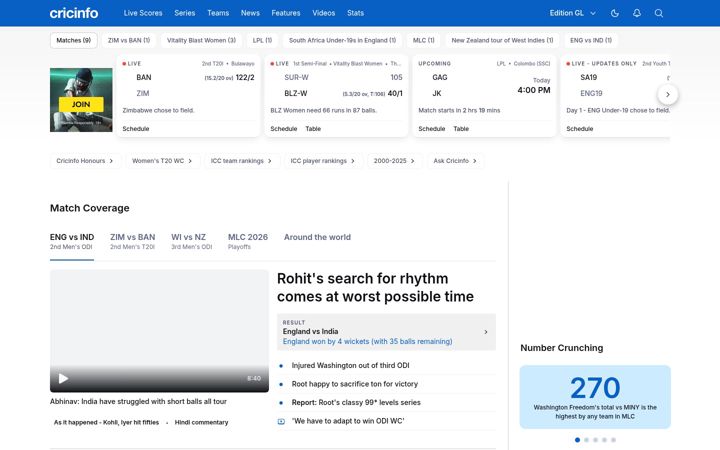The width and height of the screenshot is (720, 450).
Task: Select MLC (1) filter chip
Action: click(423, 40)
